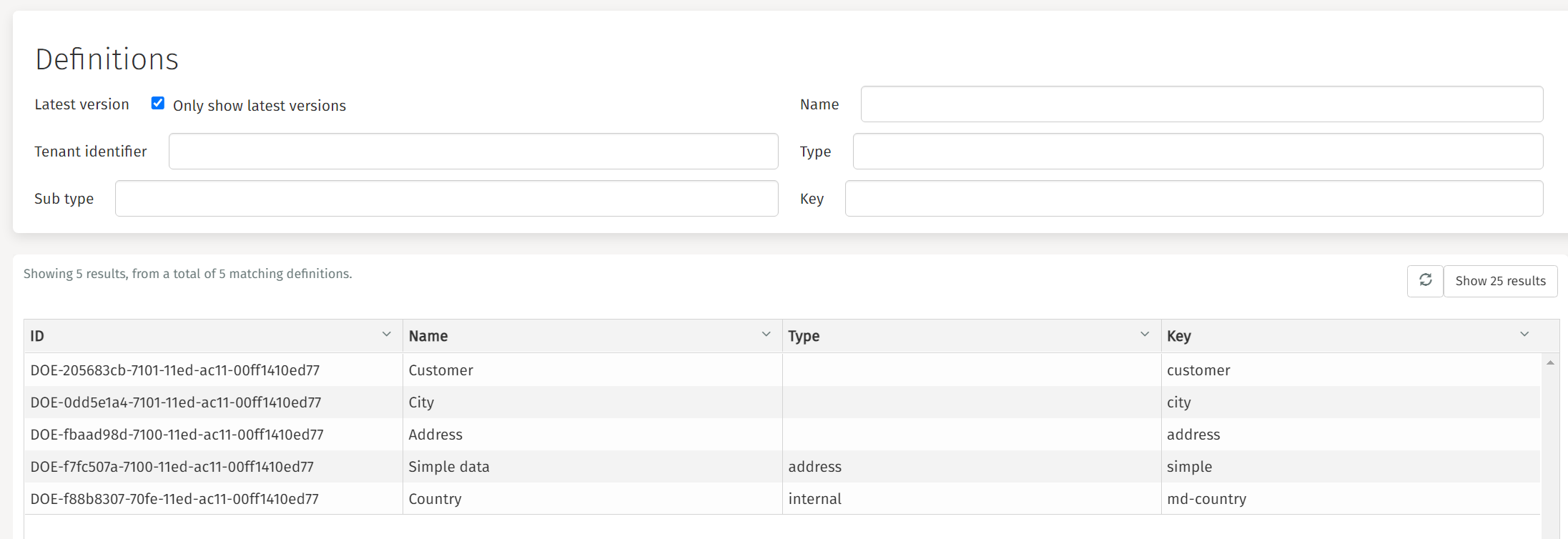Click the Simple data name cell

click(592, 467)
